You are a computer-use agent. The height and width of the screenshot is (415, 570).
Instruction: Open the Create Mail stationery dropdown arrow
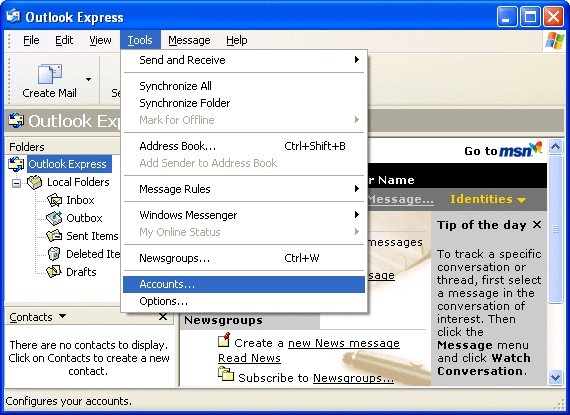click(88, 79)
